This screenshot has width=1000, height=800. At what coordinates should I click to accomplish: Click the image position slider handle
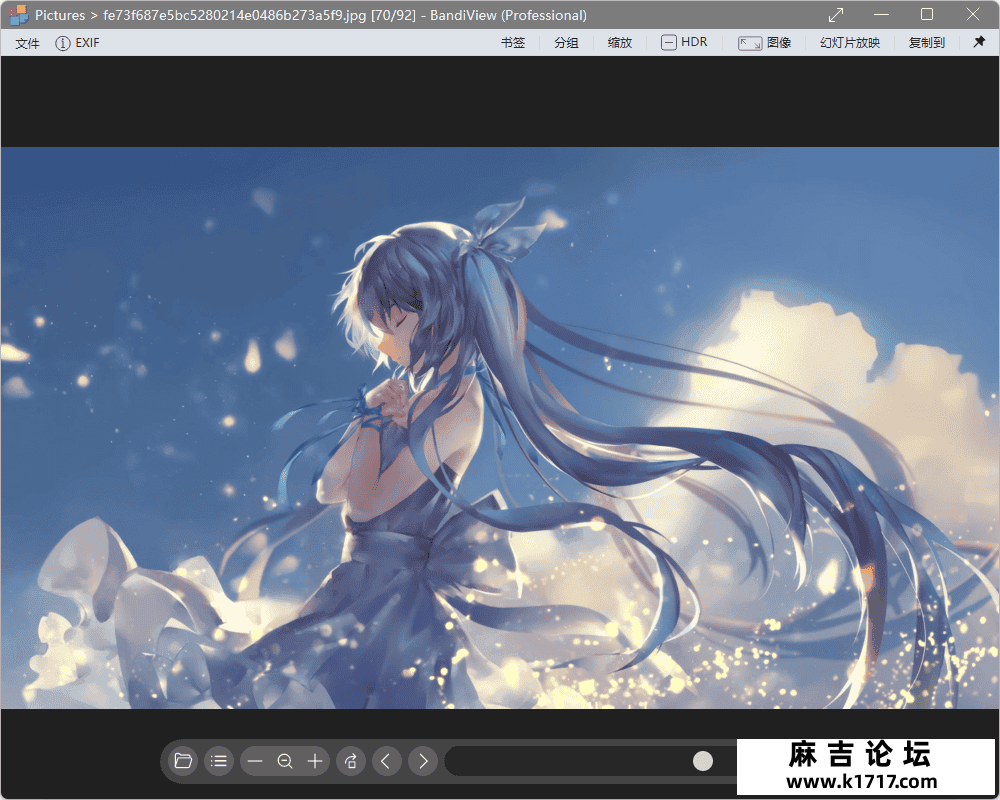point(703,761)
